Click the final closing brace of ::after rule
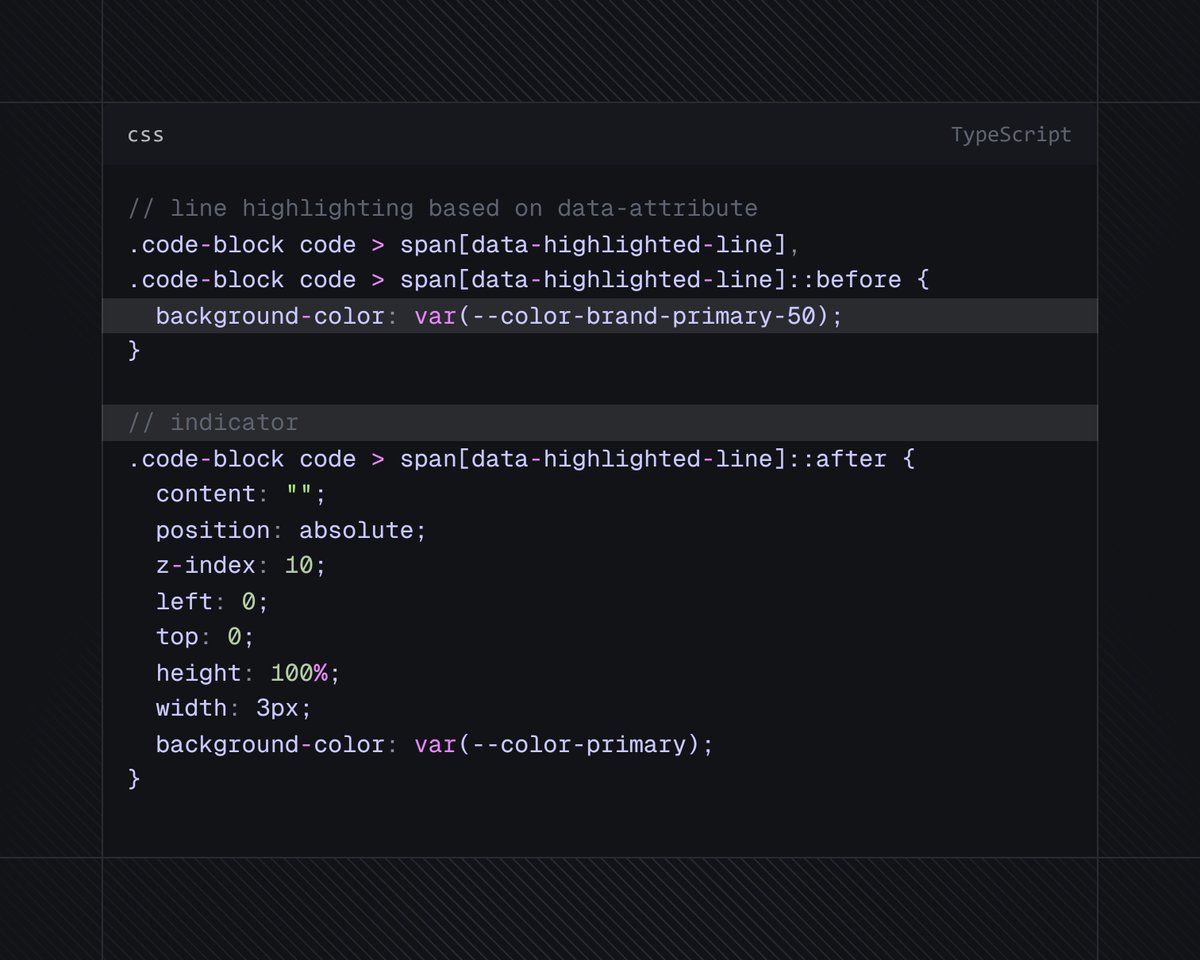The width and height of the screenshot is (1200, 960). 135,779
